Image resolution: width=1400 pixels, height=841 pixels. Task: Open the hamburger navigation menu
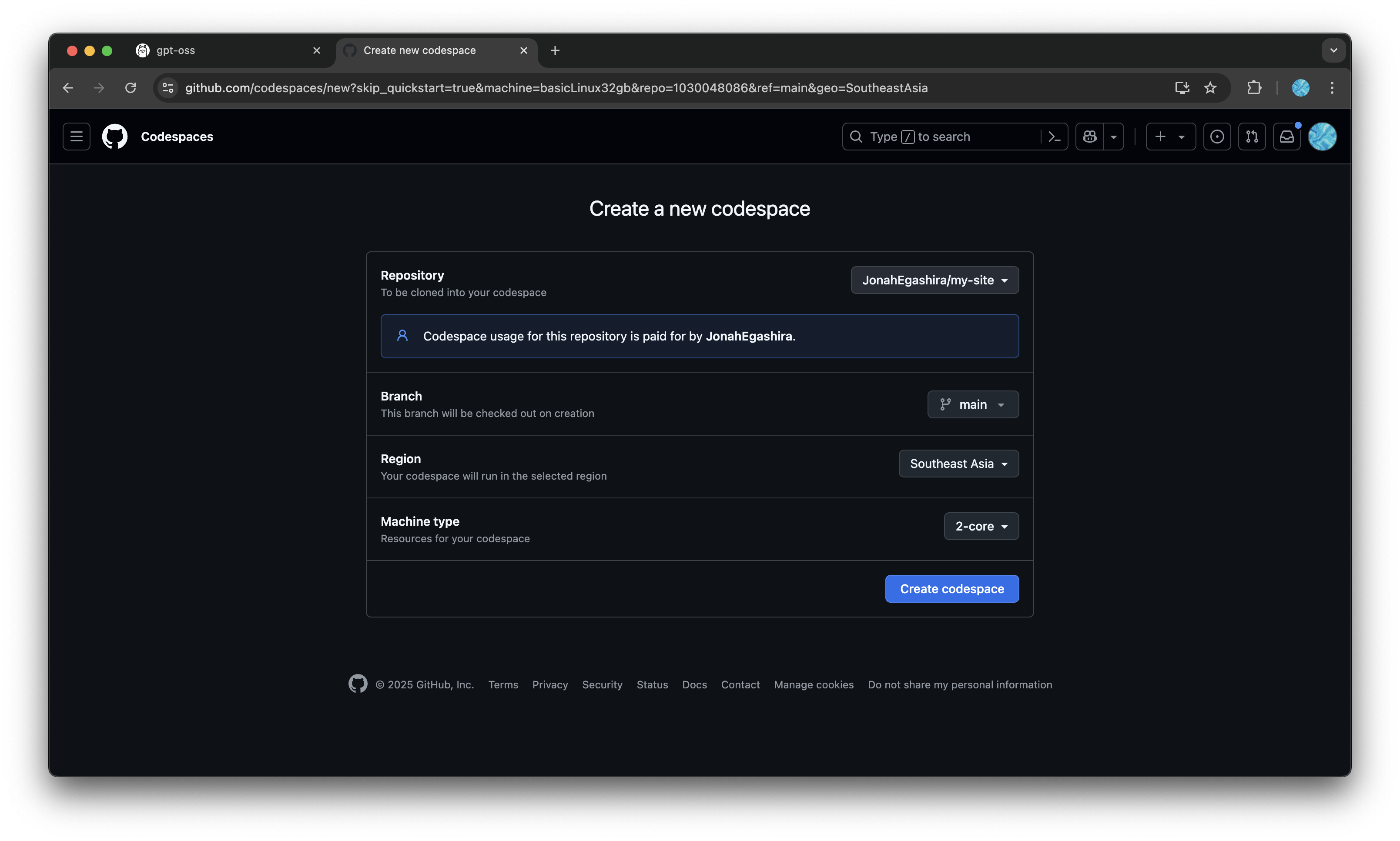76,136
